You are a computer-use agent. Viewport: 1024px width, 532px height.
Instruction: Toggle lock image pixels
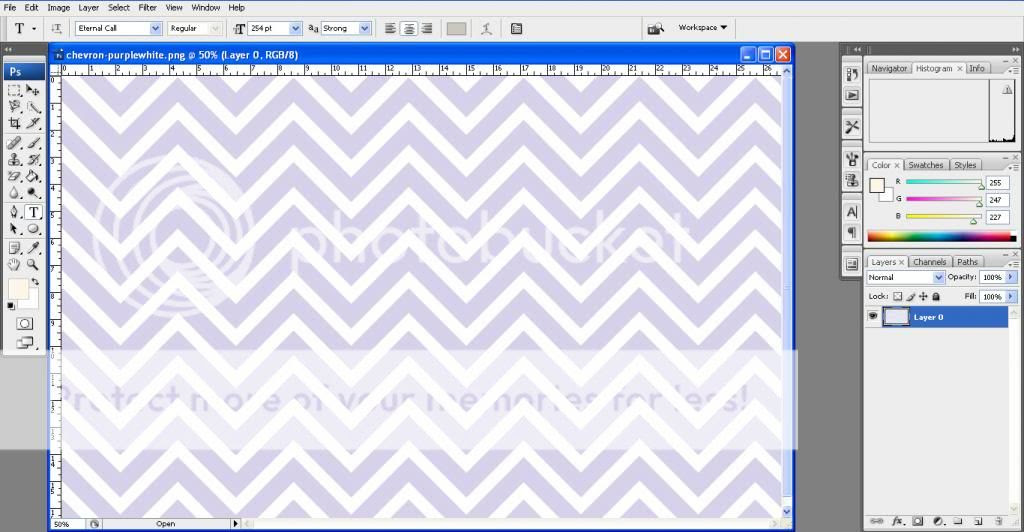click(911, 296)
